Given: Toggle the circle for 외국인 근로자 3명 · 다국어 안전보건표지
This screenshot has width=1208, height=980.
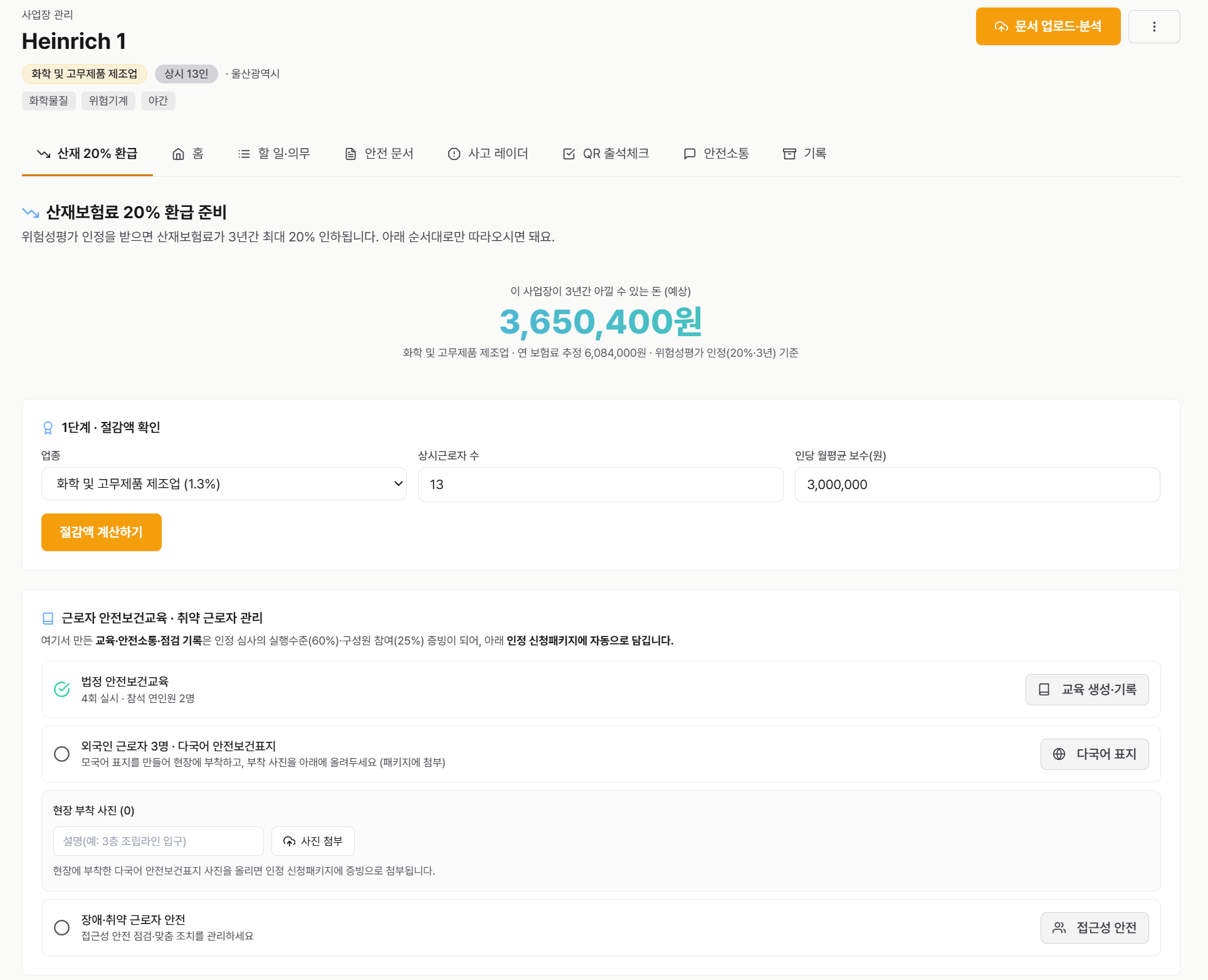Looking at the screenshot, I should click(62, 754).
